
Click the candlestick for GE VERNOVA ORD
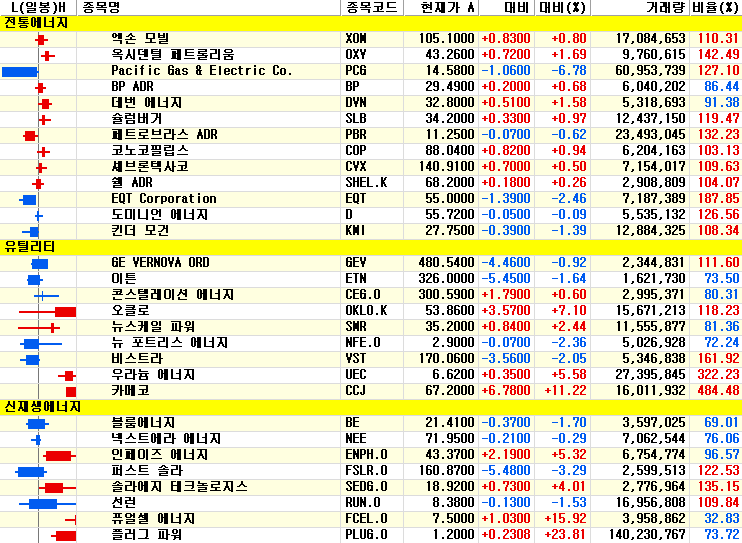click(40, 264)
